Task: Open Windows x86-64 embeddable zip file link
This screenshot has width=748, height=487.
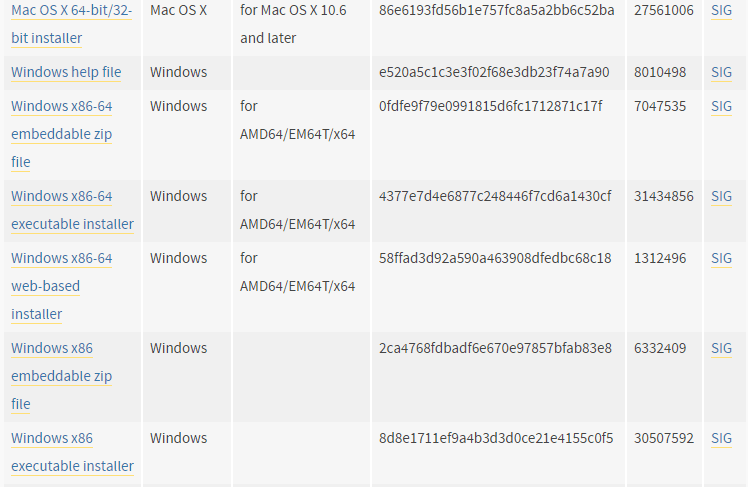Action: point(62,134)
